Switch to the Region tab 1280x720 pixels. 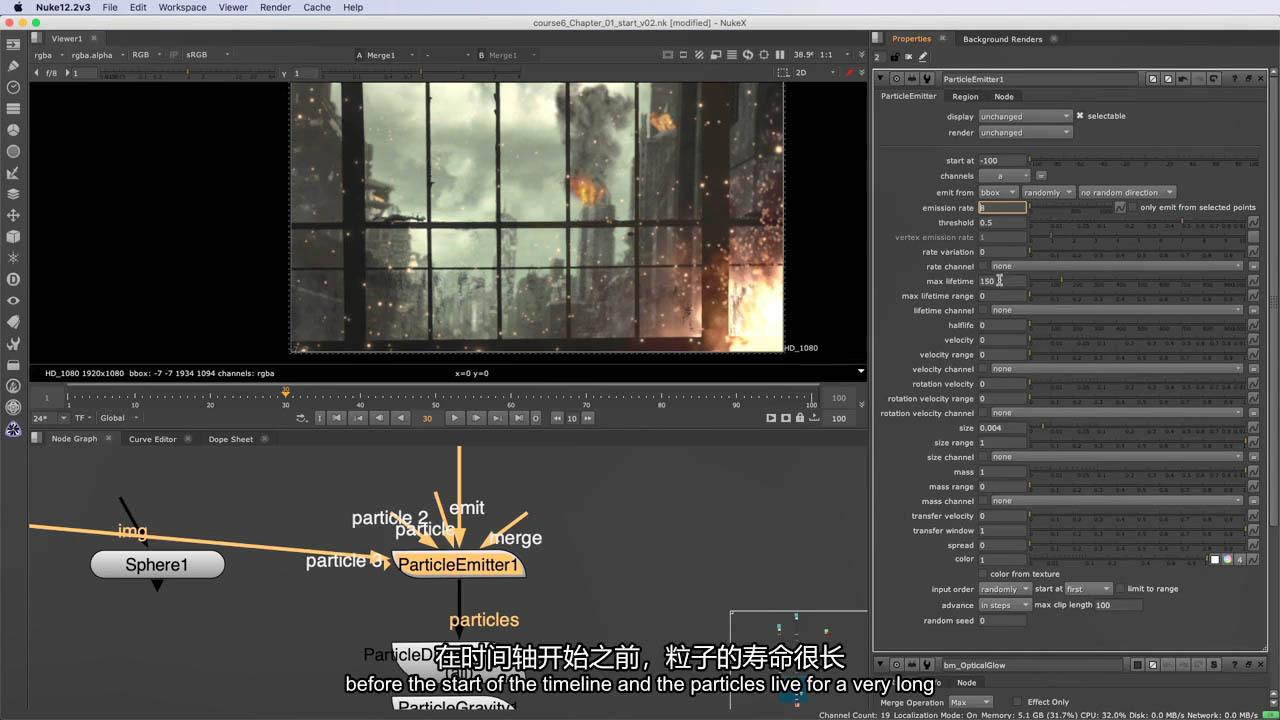965,97
